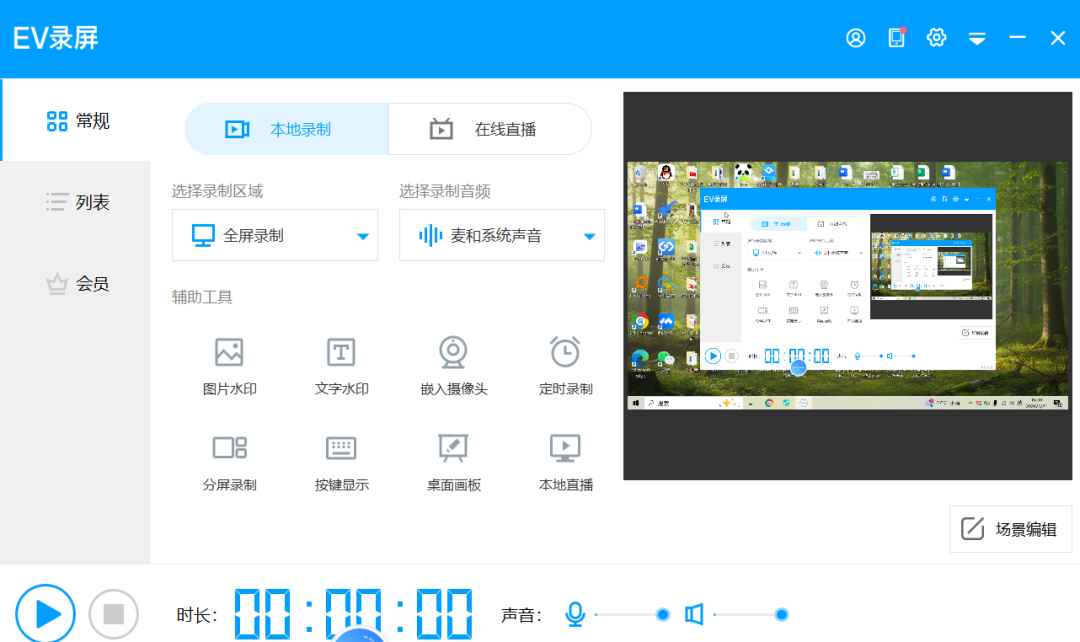Switch to 在线直播 mode tab

click(490, 129)
